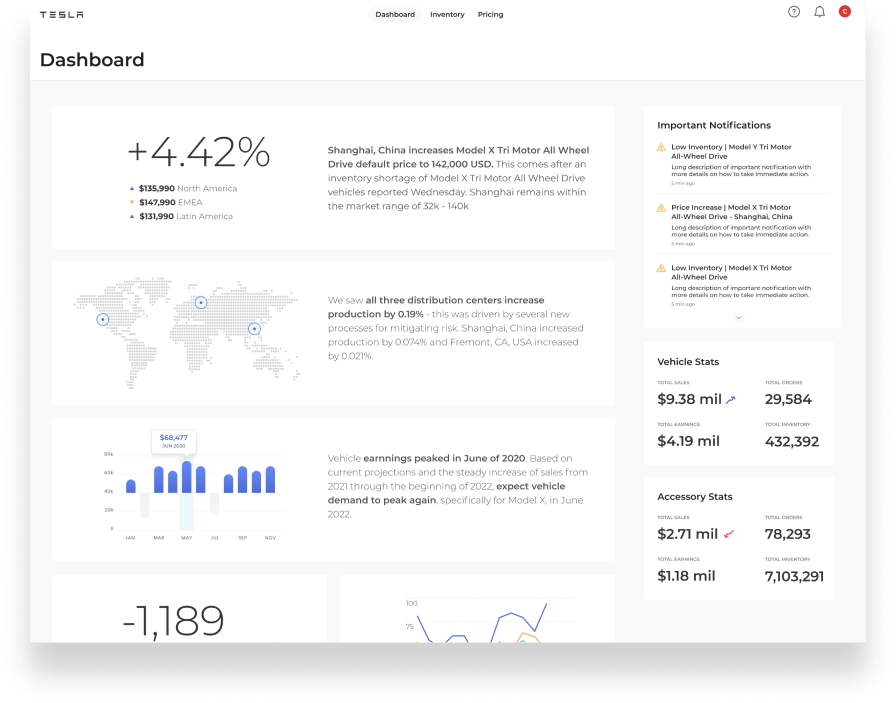Click vehicle total orders value 29,584
This screenshot has height=703, width=896.
click(x=788, y=400)
